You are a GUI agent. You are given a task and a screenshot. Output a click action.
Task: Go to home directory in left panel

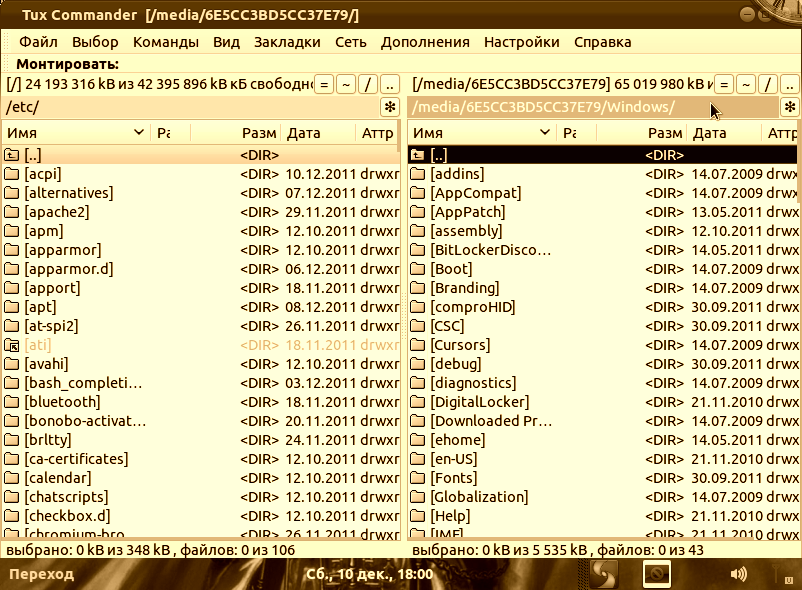346,84
